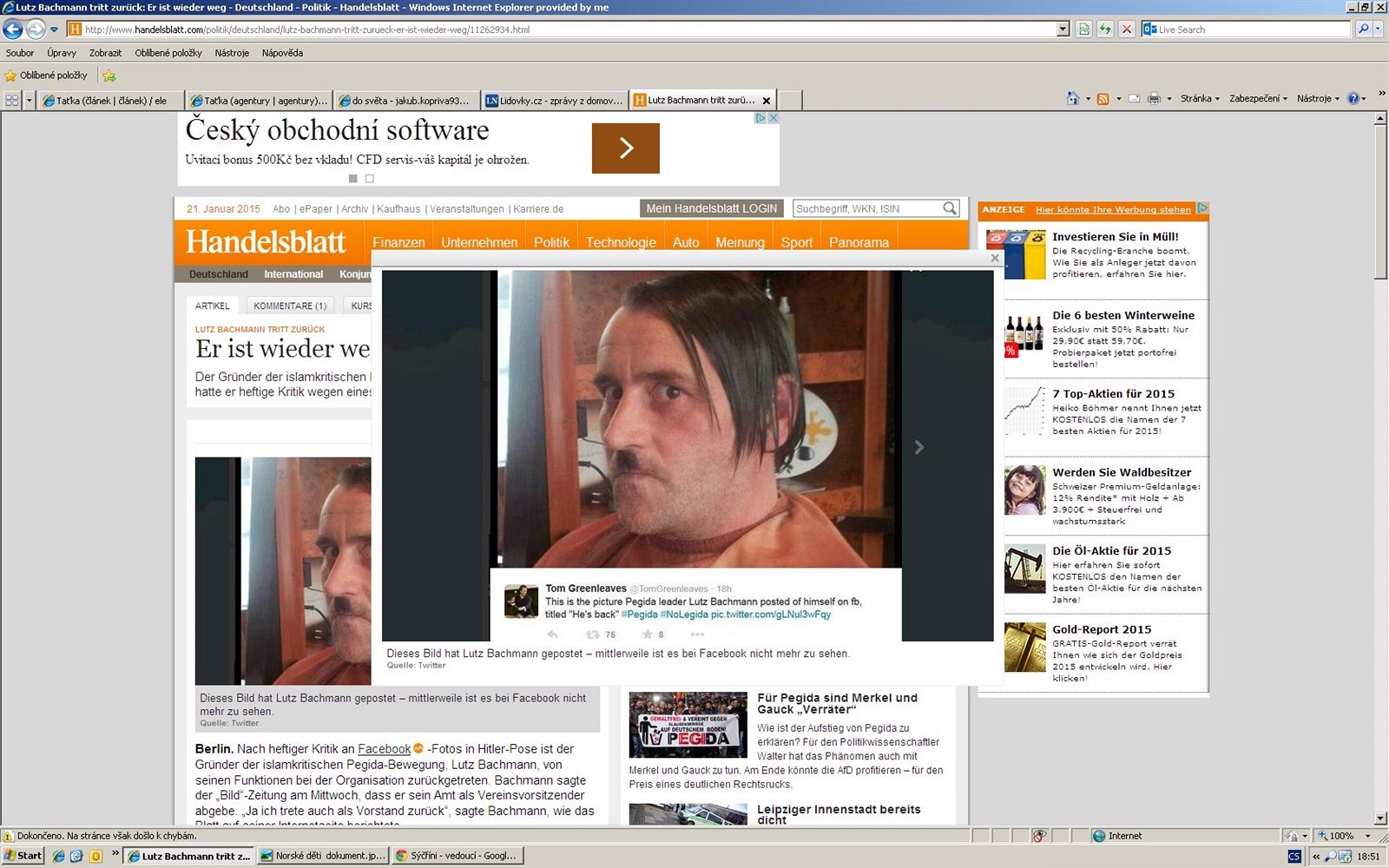1389x868 pixels.
Task: Click the red Stop loading icon
Action: [1127, 30]
